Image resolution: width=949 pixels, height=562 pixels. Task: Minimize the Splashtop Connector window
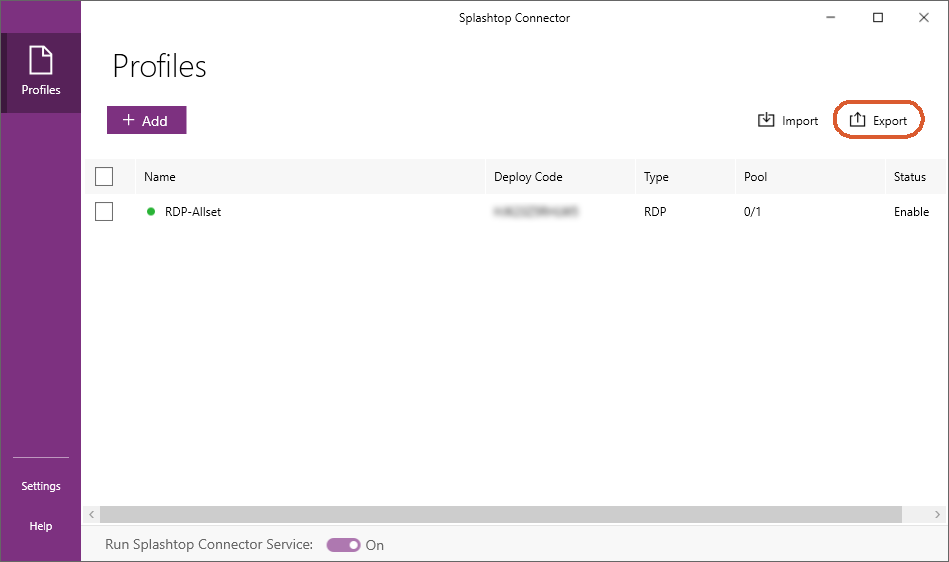(830, 18)
